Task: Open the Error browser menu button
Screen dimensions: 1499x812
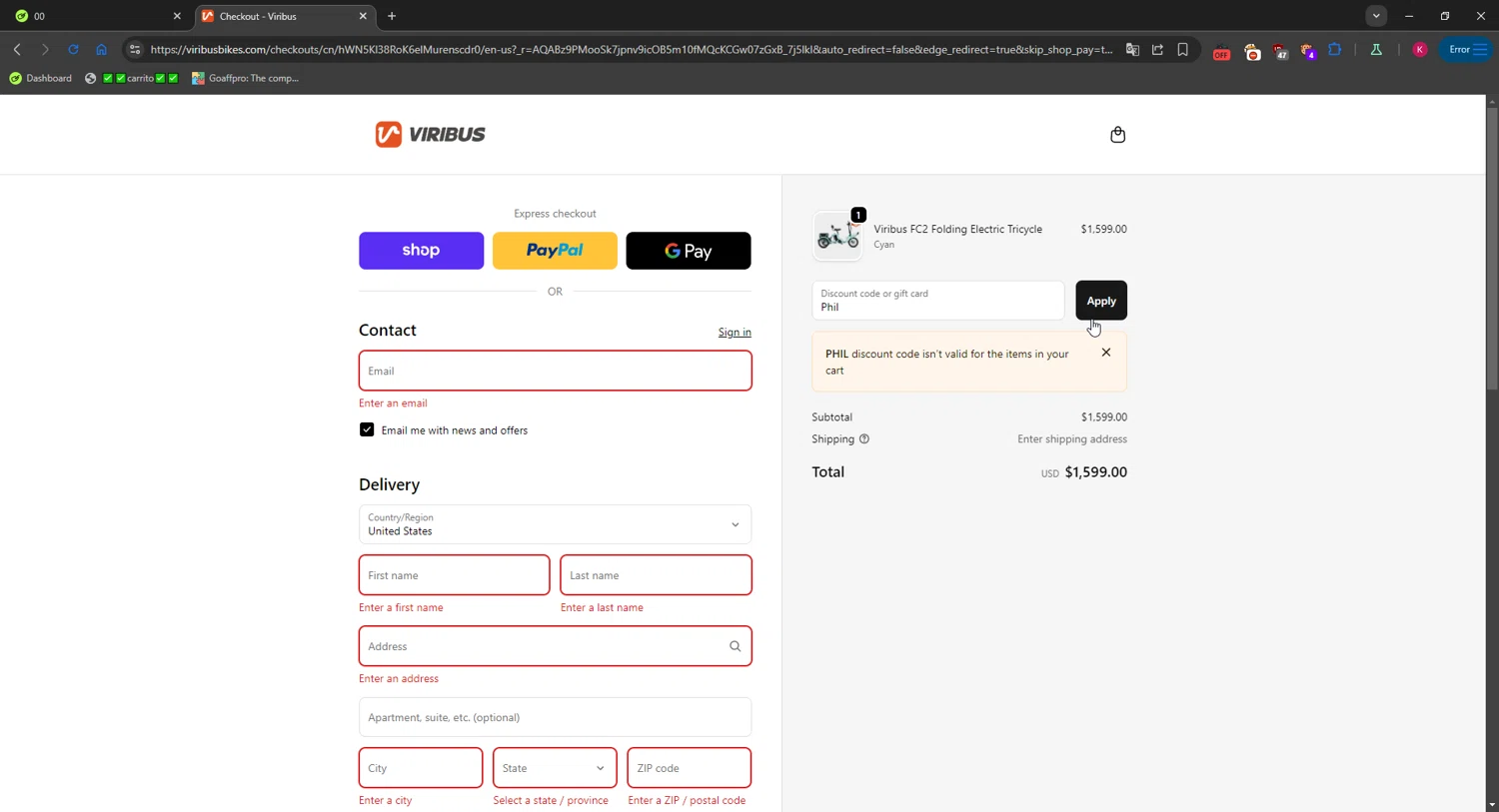Action: click(1465, 49)
